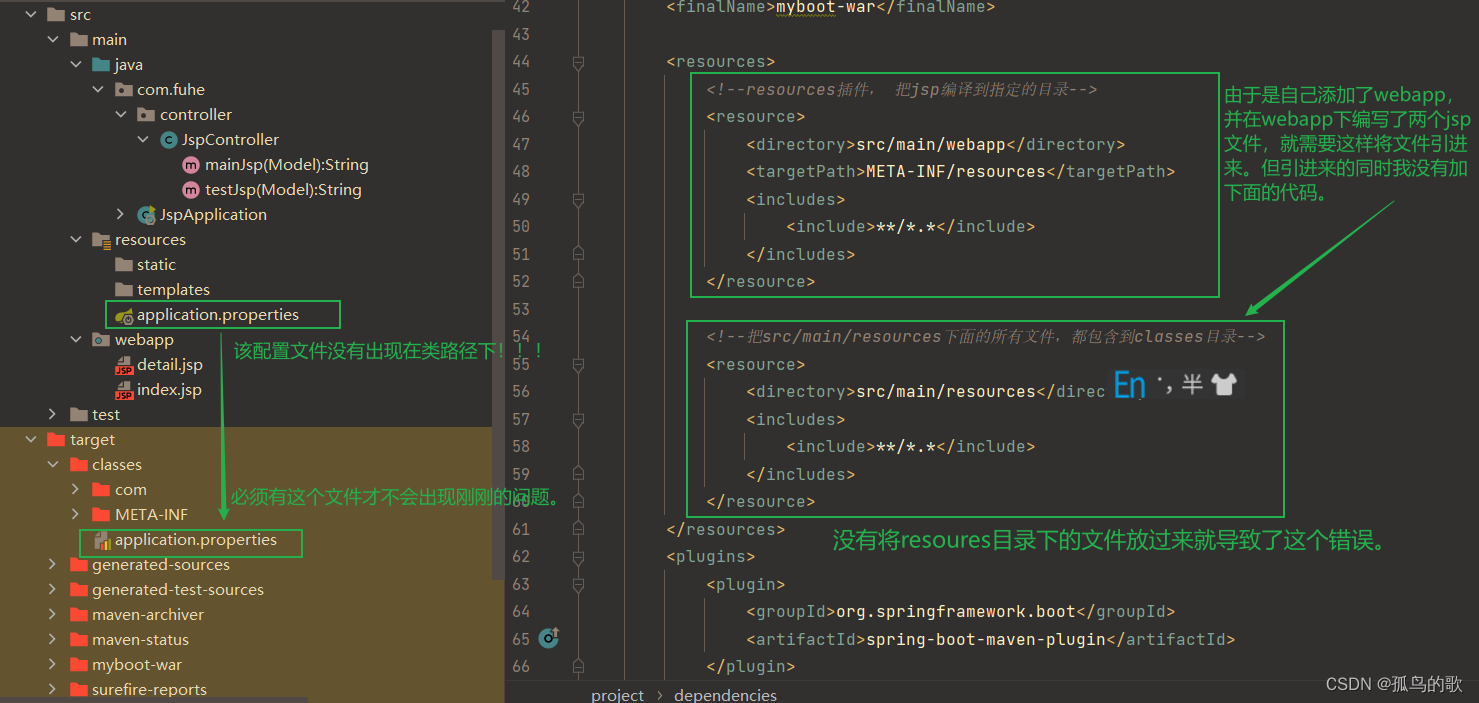
Task: Click the JspController class icon
Action: [168, 140]
